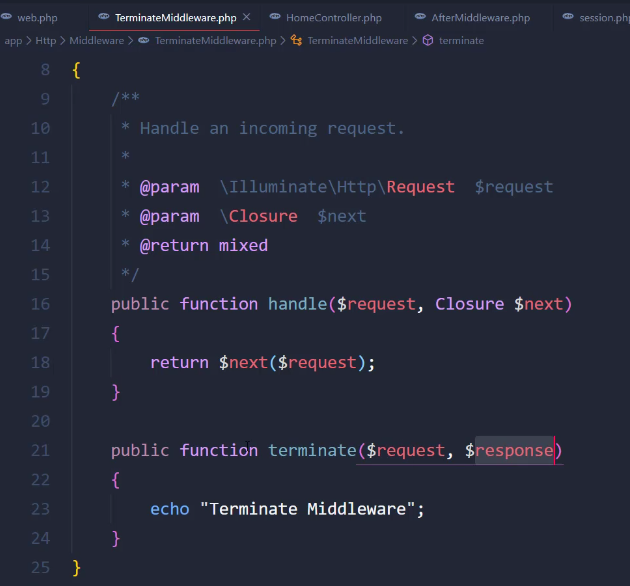Click the PHP file icon on the web.php tab
This screenshot has width=630, height=586.
[x=6, y=16]
